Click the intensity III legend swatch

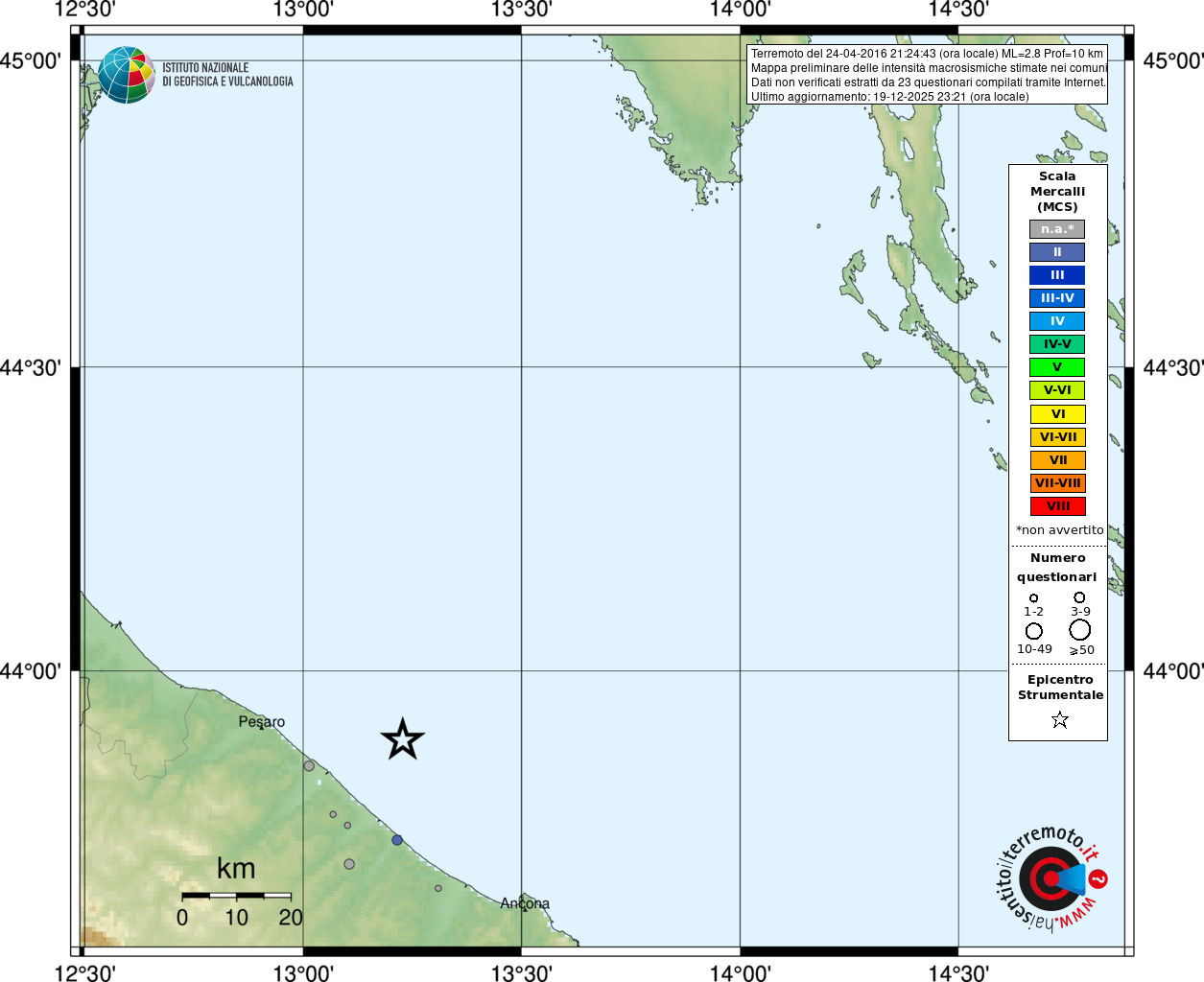[x=1057, y=275]
